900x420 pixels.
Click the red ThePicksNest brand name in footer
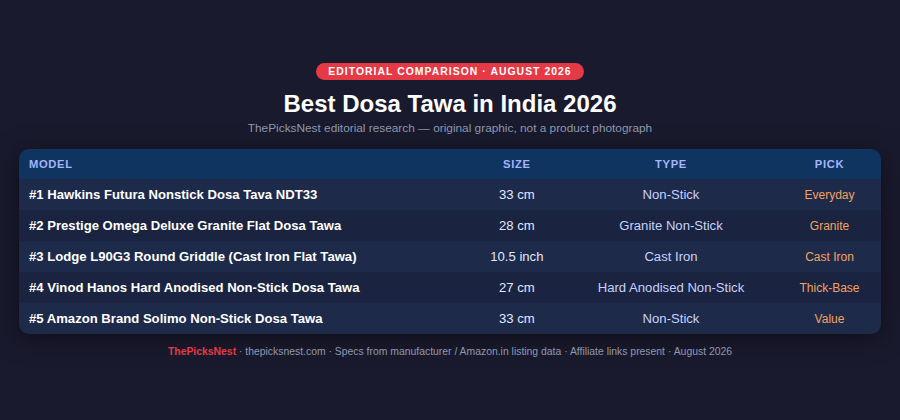click(202, 351)
